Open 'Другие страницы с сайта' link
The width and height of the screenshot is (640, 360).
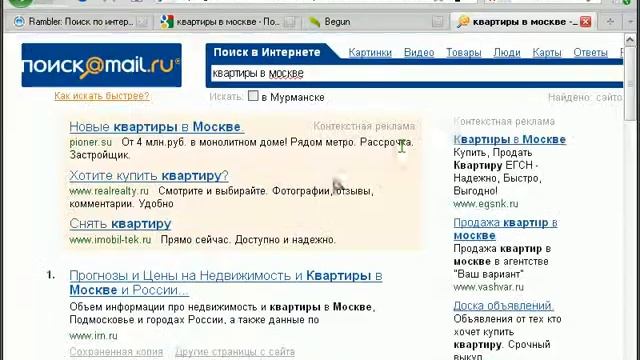(235, 351)
